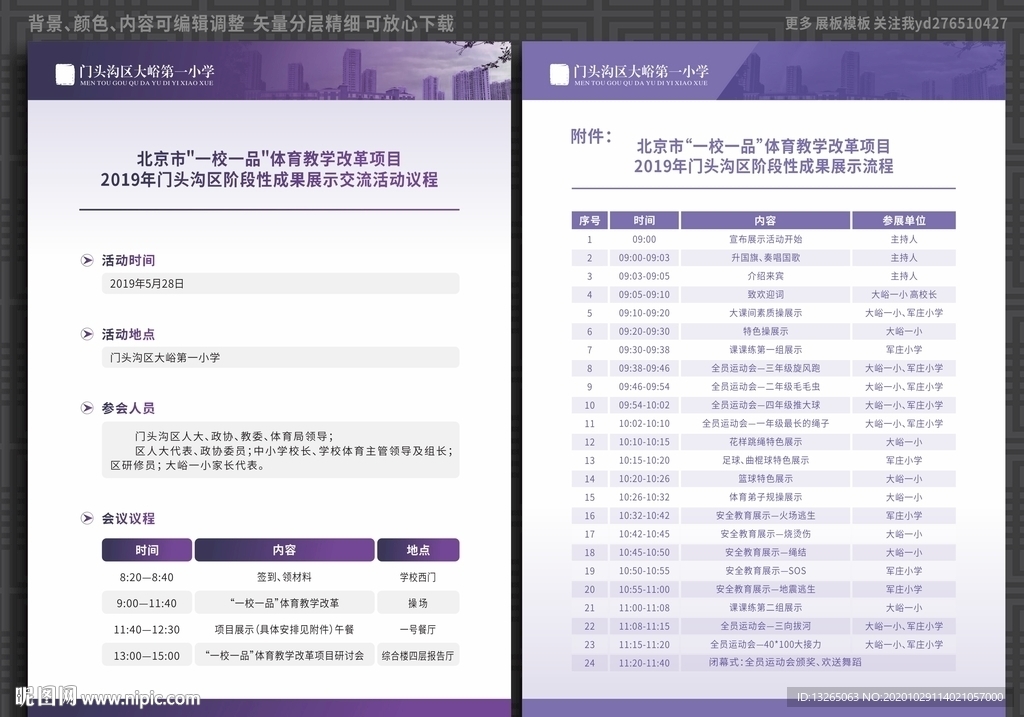Screen dimensions: 1024x717
Task: Select the 8:20—8:40 签到、领材料 agenda row
Action: point(280,577)
